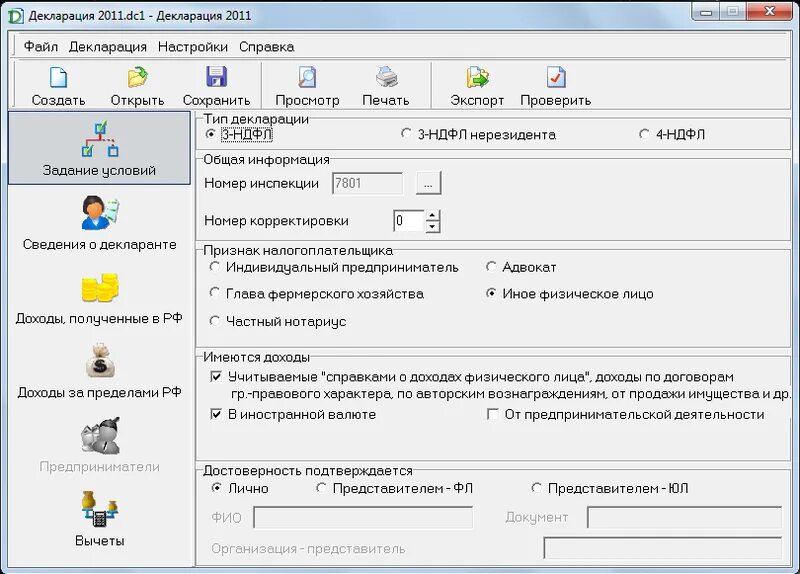Minimize the Декларация 2011 window

tap(706, 12)
